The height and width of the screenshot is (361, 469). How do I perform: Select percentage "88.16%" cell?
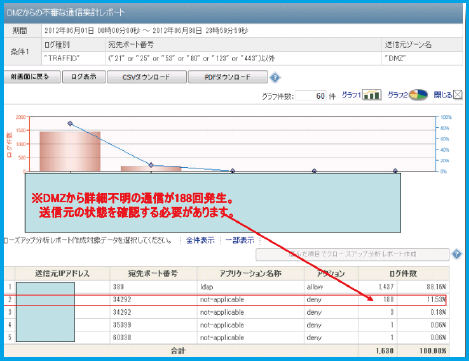(436, 287)
